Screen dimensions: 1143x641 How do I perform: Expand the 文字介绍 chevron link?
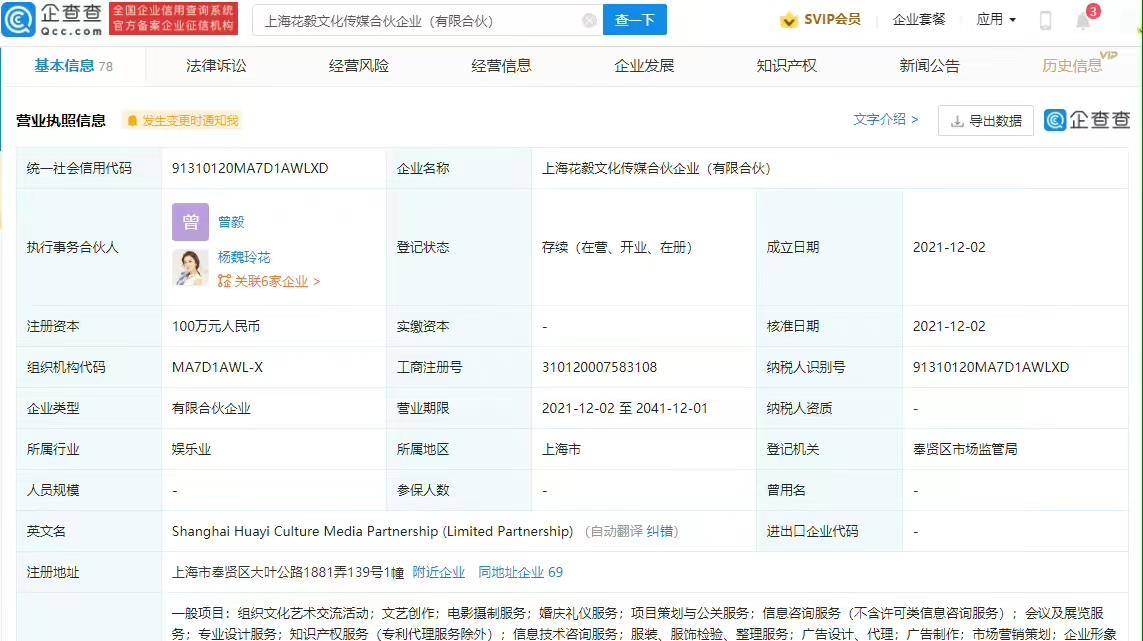[x=886, y=120]
